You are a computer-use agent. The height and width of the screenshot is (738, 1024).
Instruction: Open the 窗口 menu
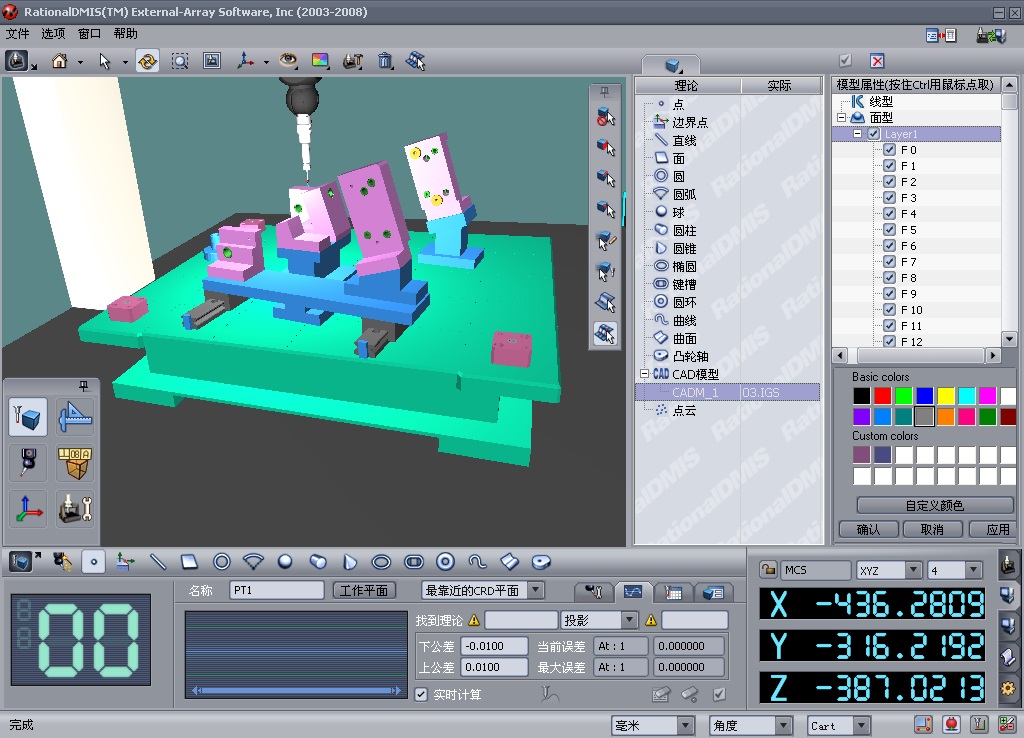tap(89, 34)
